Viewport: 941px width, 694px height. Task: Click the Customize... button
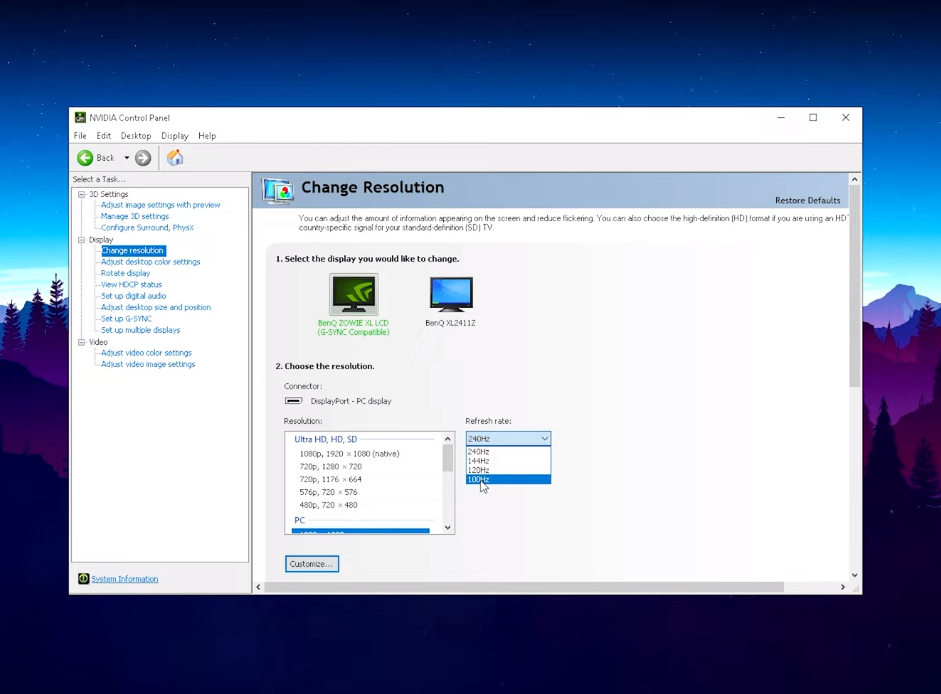312,564
